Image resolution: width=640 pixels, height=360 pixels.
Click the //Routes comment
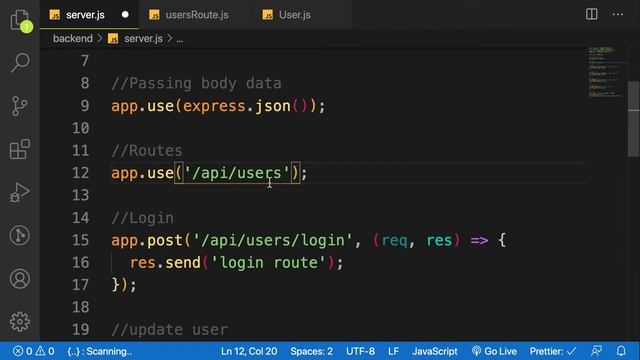(x=147, y=151)
